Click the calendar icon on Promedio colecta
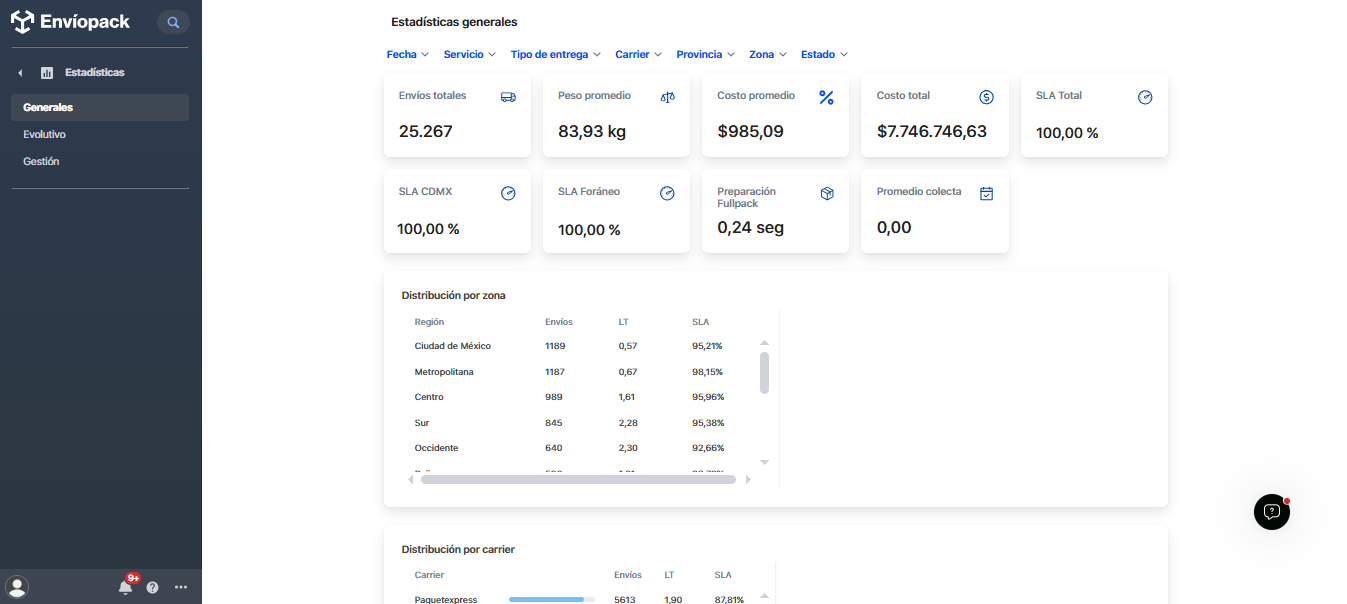1347x604 pixels. pyautogui.click(x=986, y=192)
